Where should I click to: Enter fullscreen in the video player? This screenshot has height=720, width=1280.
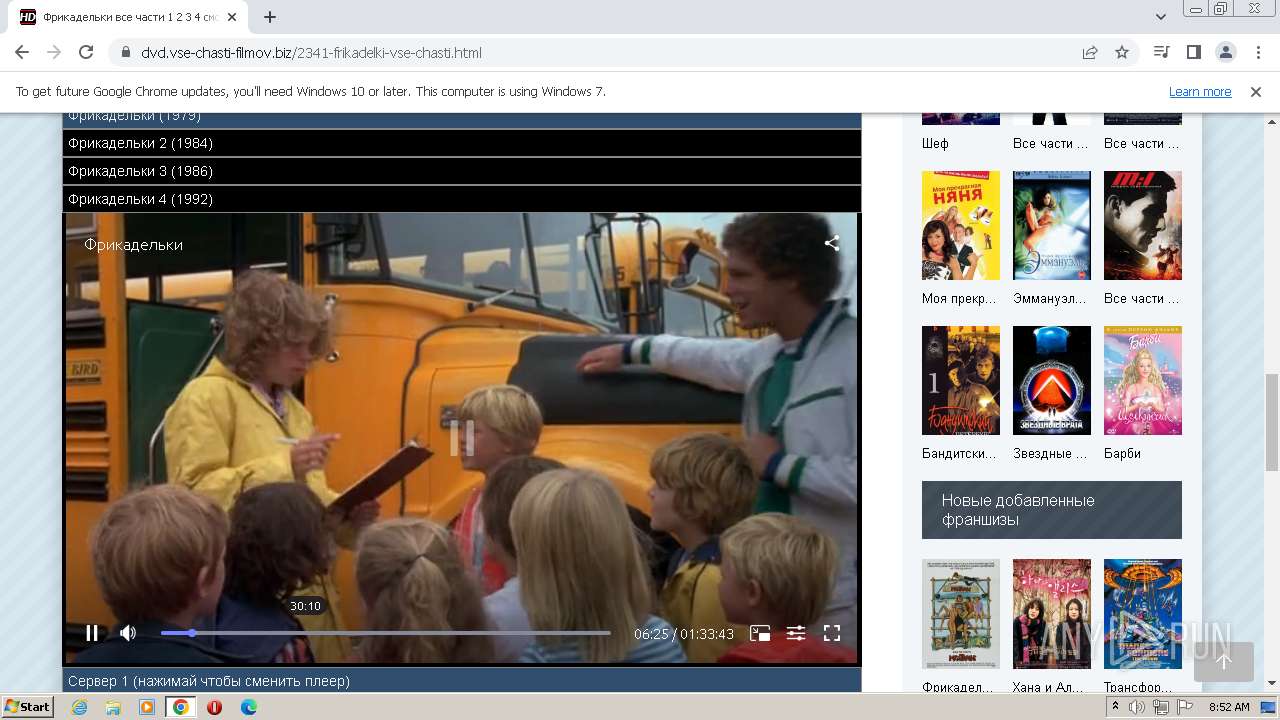(832, 633)
